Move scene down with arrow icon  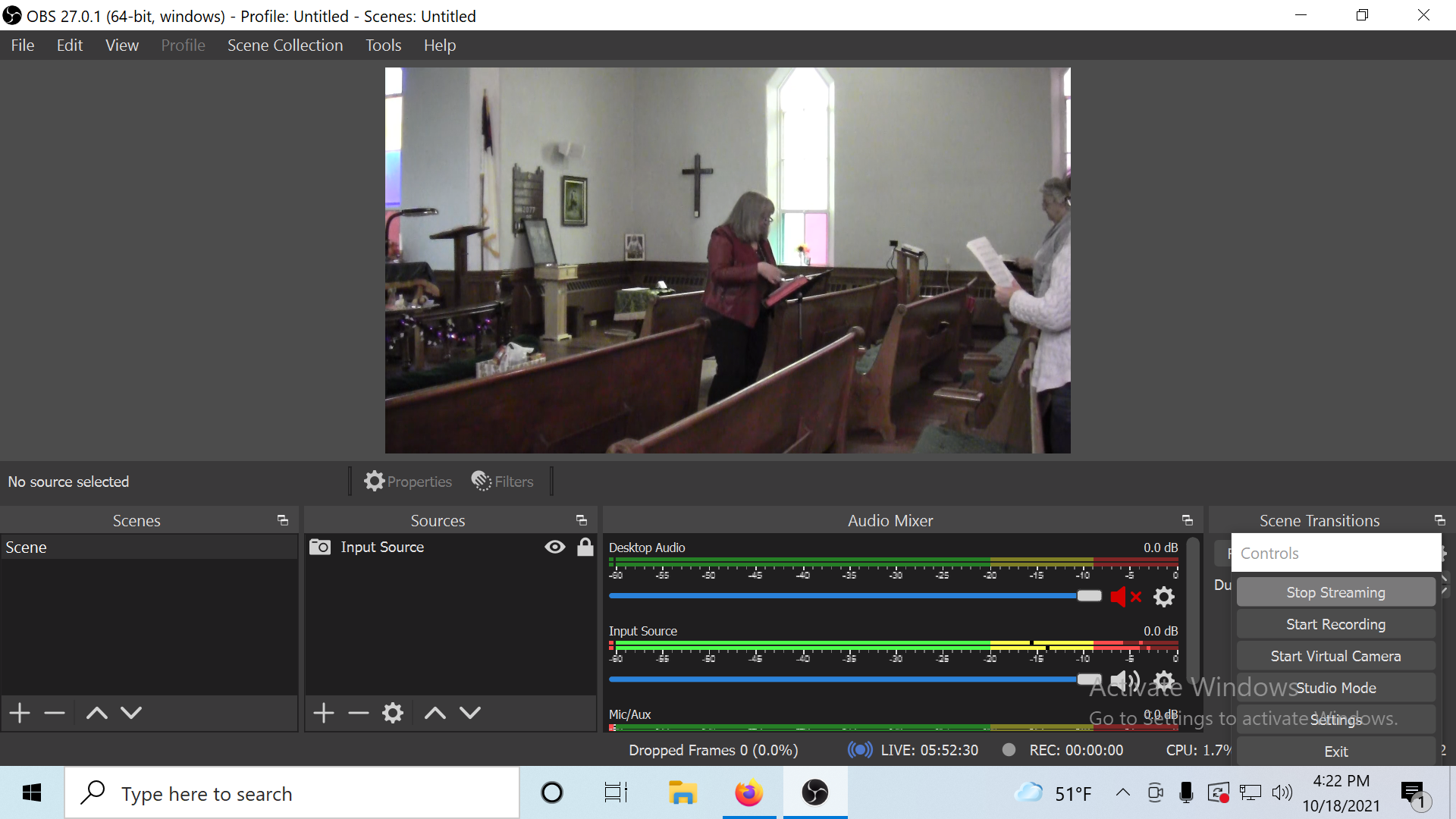[x=131, y=713]
